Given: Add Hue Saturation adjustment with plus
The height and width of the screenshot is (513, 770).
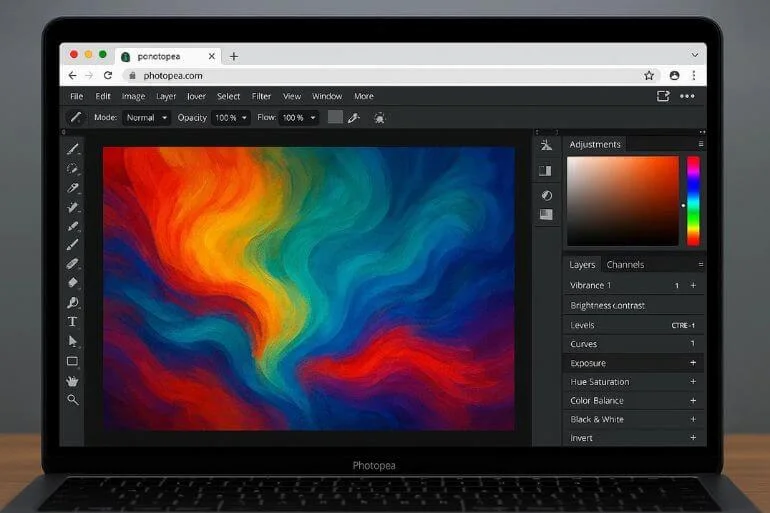Looking at the screenshot, I should [x=693, y=381].
